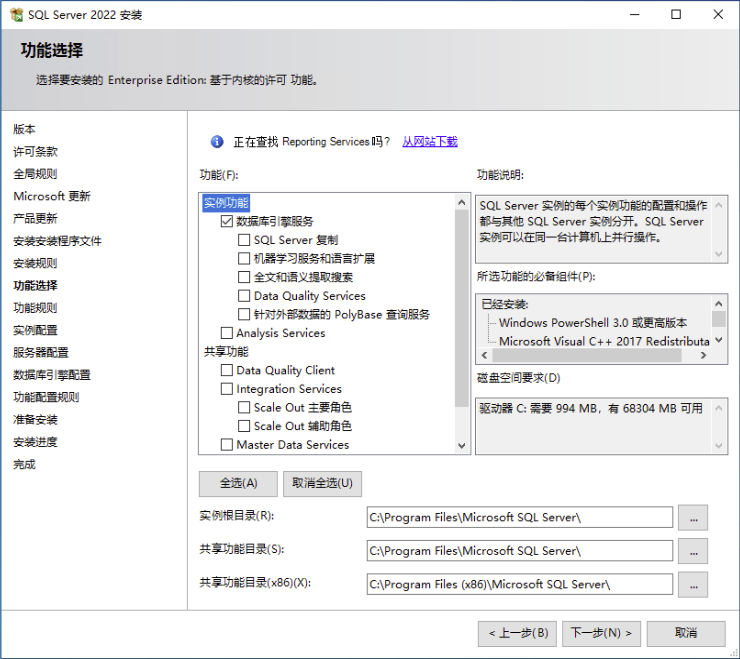Viewport: 740px width, 659px height.
Task: Click the 准备安装 sidebar step
Action: coord(35,420)
